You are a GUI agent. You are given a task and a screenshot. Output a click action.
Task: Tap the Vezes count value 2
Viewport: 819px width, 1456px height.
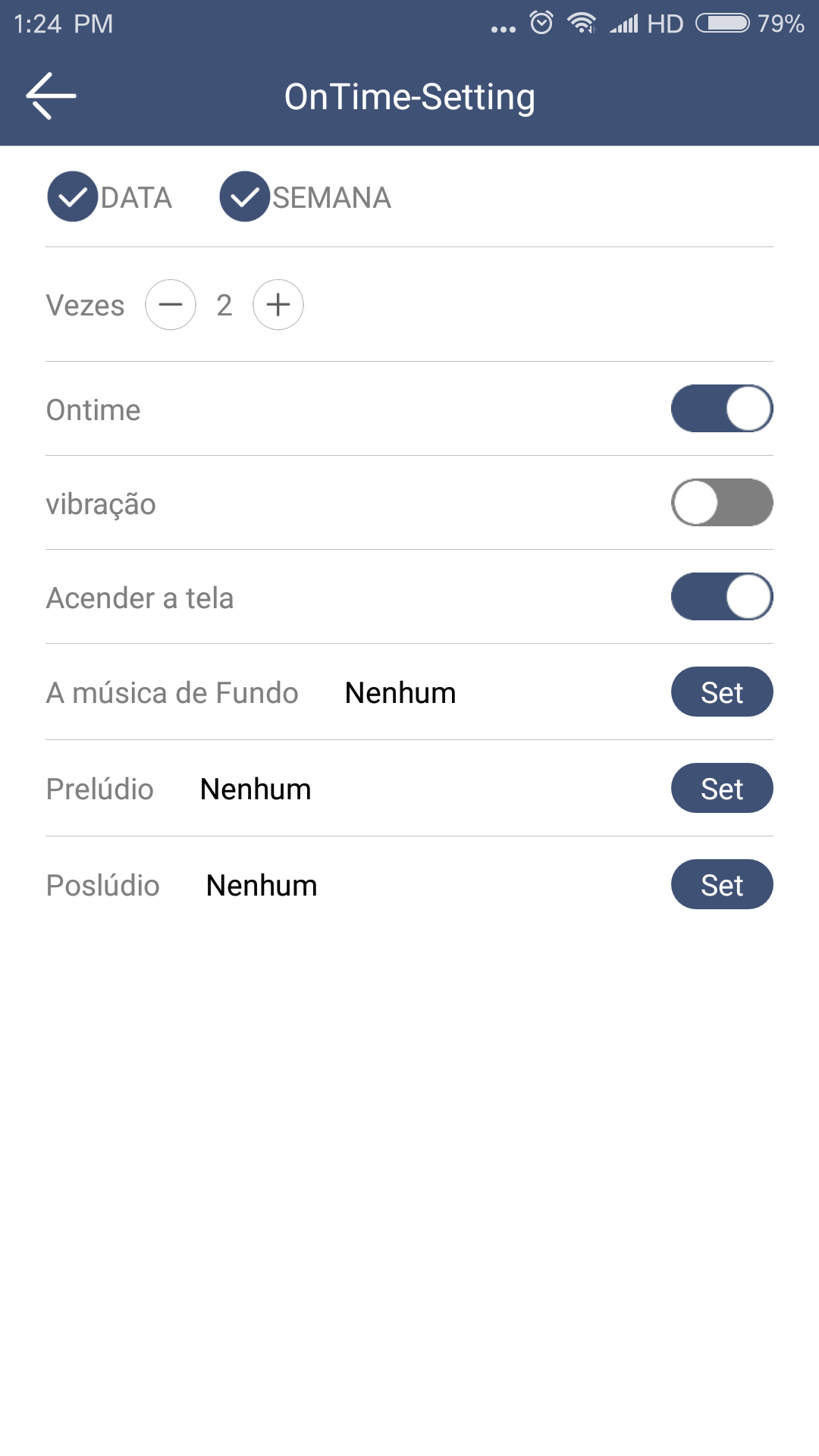tap(224, 305)
